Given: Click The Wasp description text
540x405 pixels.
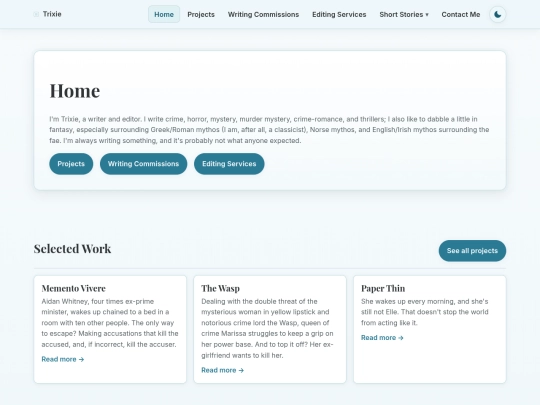Looking at the screenshot, I should [268, 328].
